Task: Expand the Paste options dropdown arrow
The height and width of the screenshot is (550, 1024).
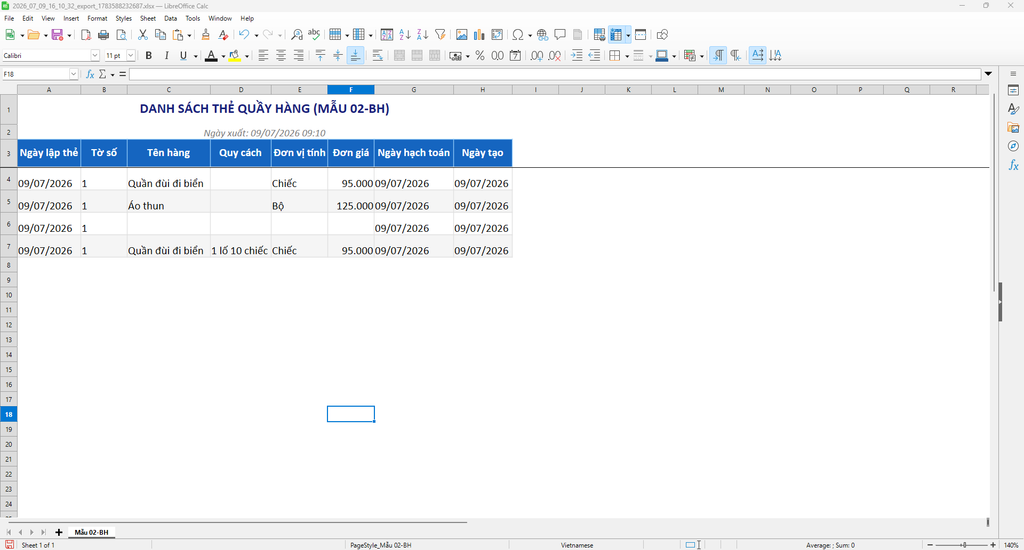Action: coord(189,35)
